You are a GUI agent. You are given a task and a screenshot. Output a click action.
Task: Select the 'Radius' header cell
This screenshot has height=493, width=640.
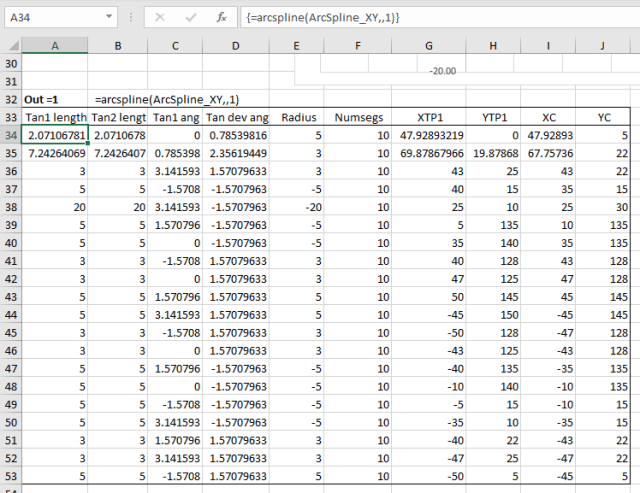coord(299,117)
